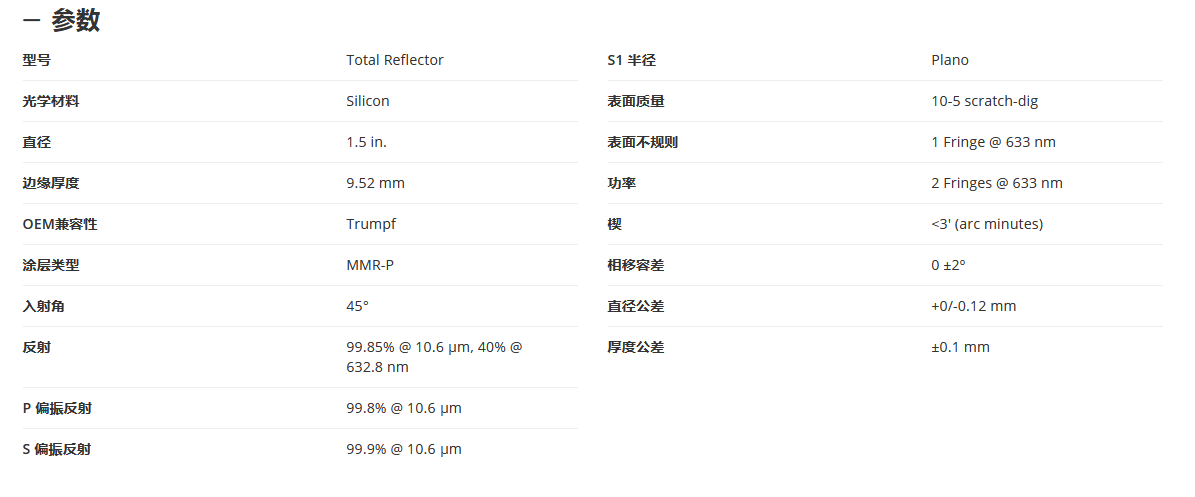This screenshot has width=1195, height=497.
Task: Select the 45° incidence angle value
Action: (357, 307)
